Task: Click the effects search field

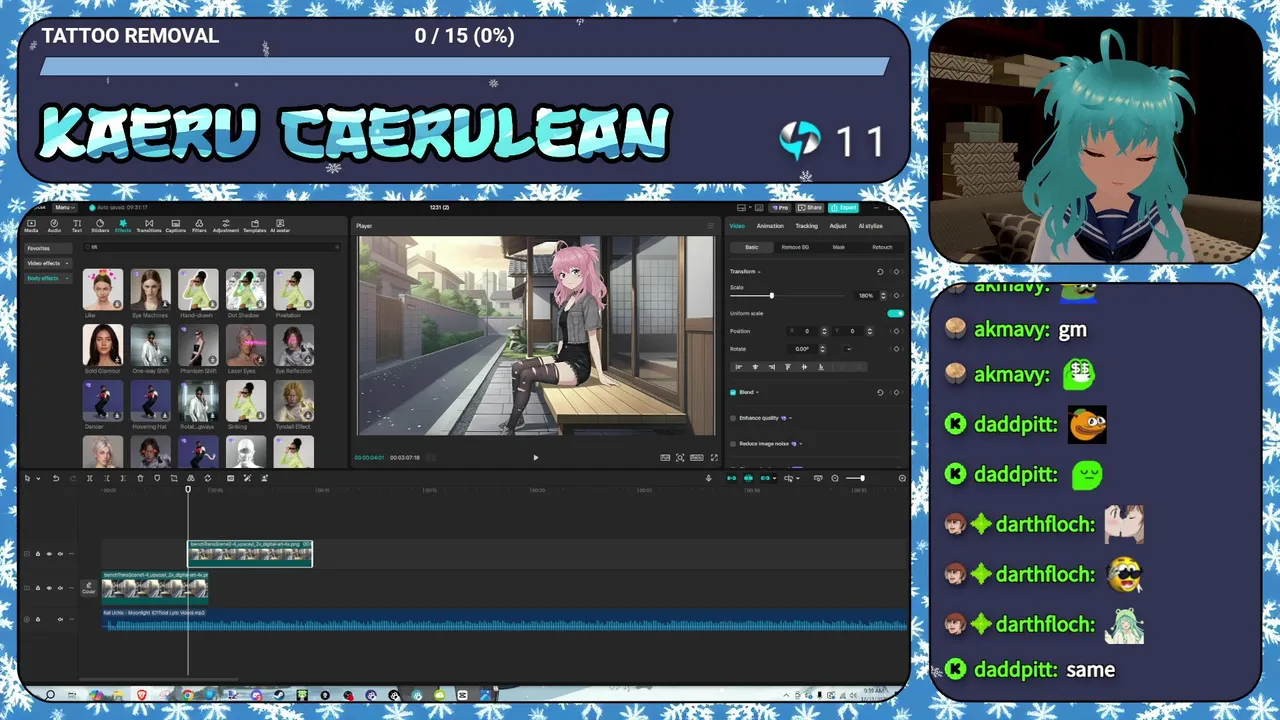Action: [x=210, y=247]
